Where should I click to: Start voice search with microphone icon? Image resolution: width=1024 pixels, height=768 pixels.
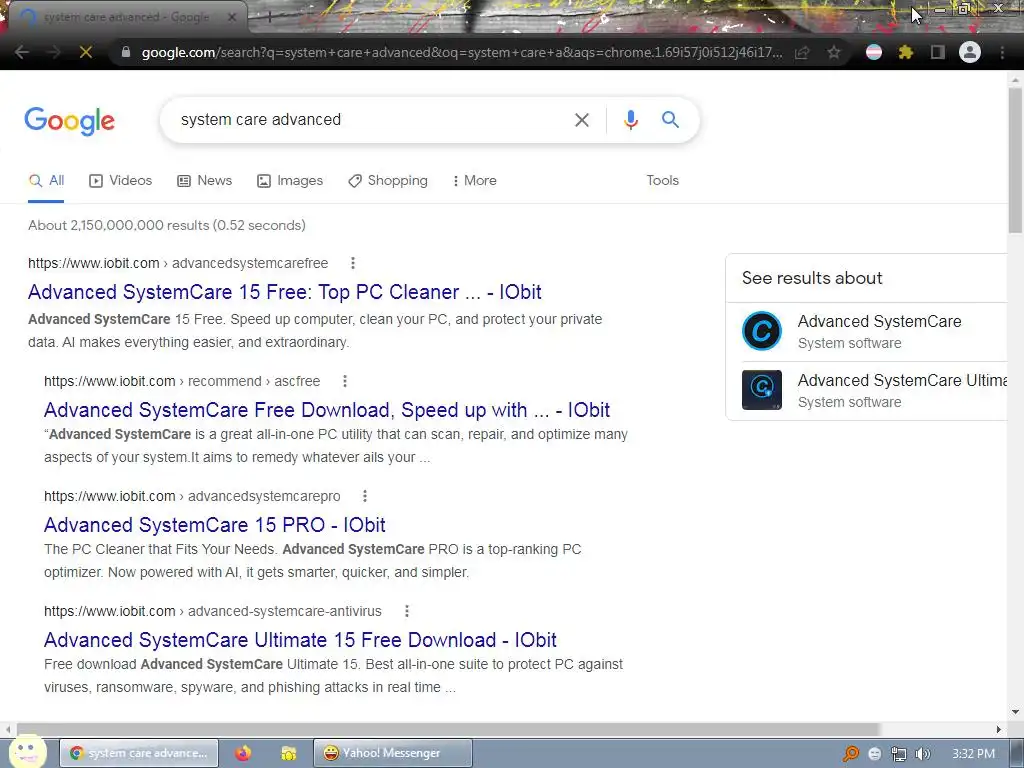pos(630,120)
